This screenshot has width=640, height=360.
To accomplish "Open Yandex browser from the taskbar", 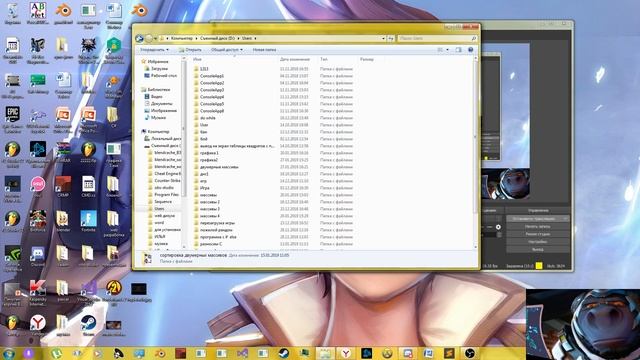I will [346, 353].
